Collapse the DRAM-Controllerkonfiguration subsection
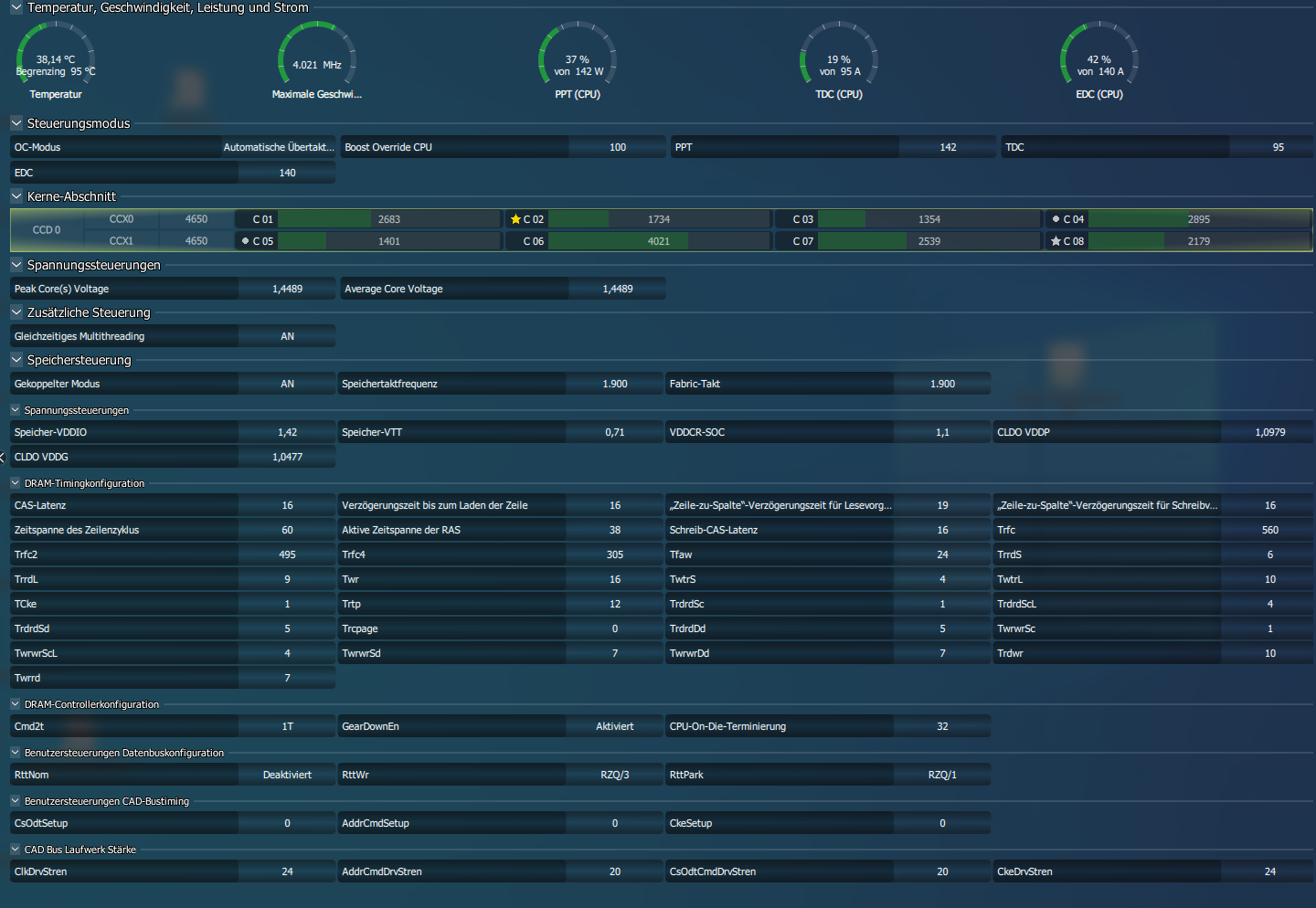1316x908 pixels. (x=15, y=704)
